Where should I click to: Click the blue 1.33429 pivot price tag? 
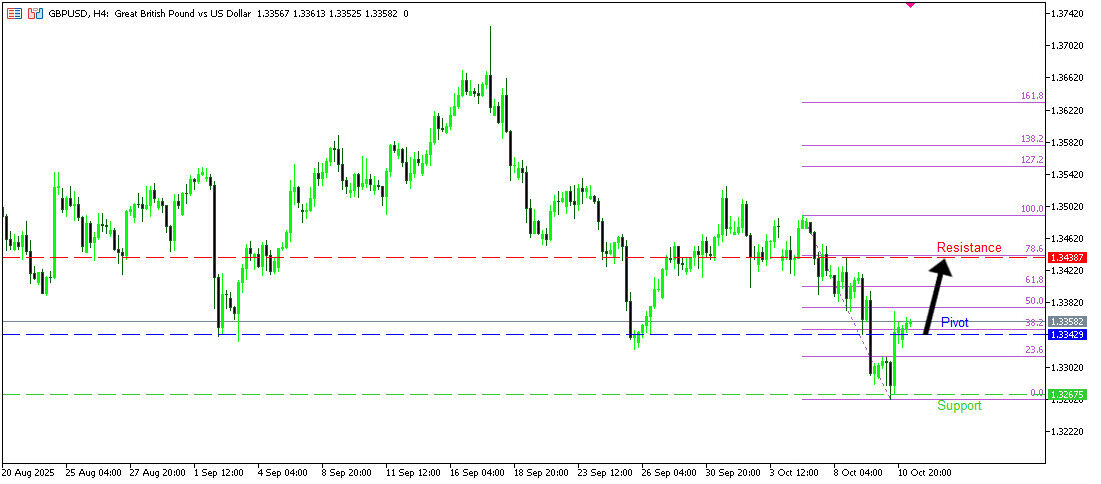[x=1067, y=334]
